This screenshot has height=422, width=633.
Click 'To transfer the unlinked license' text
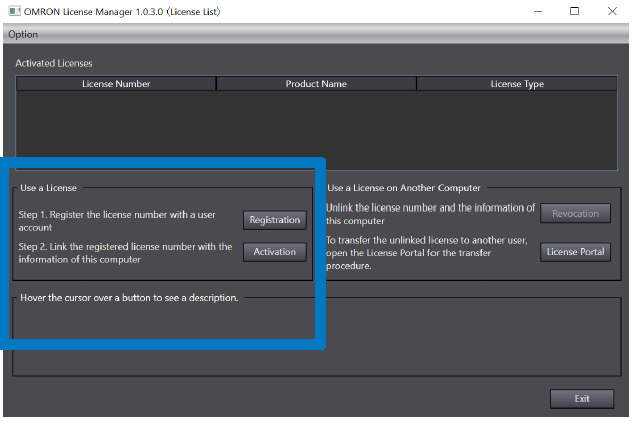427,253
